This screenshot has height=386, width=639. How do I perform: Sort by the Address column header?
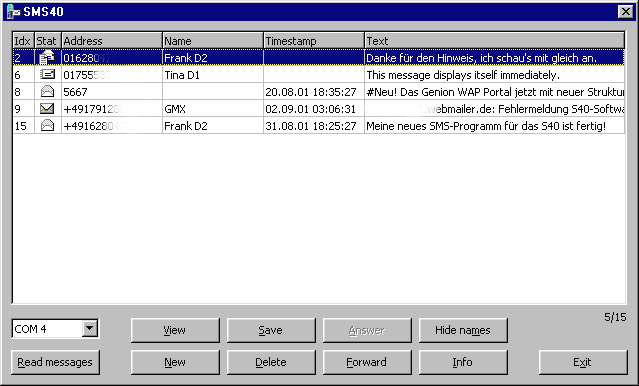tap(112, 41)
